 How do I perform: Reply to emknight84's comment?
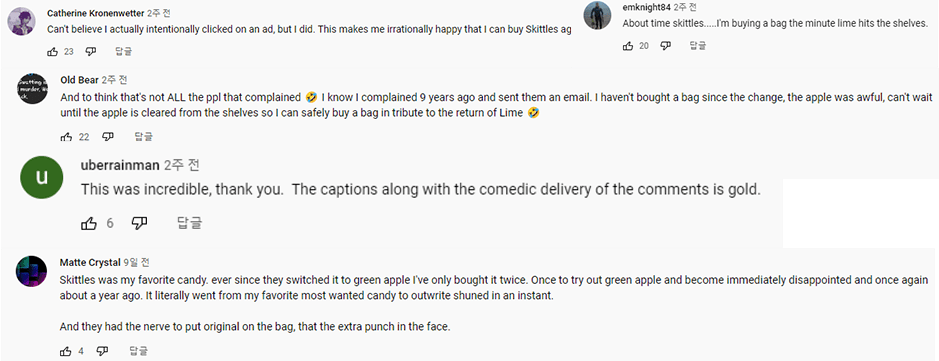click(x=698, y=45)
